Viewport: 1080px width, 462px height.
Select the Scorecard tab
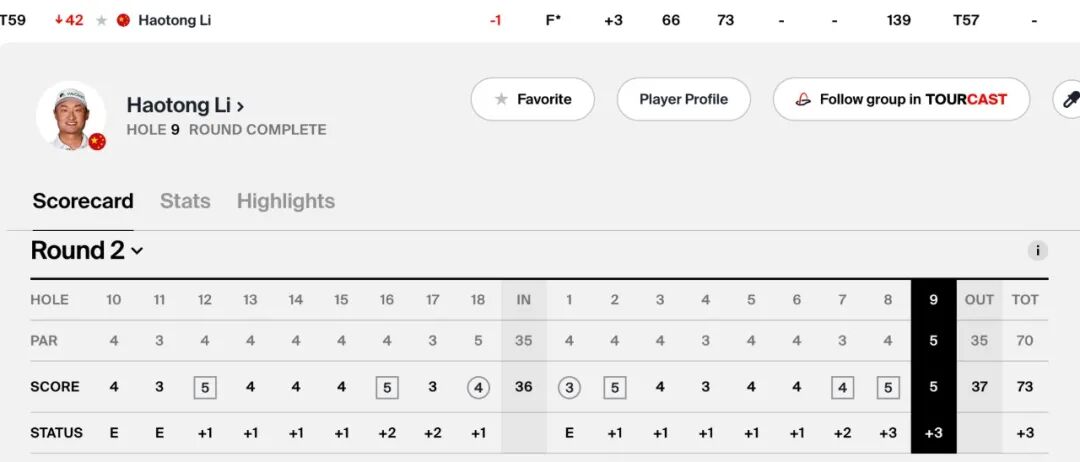83,201
